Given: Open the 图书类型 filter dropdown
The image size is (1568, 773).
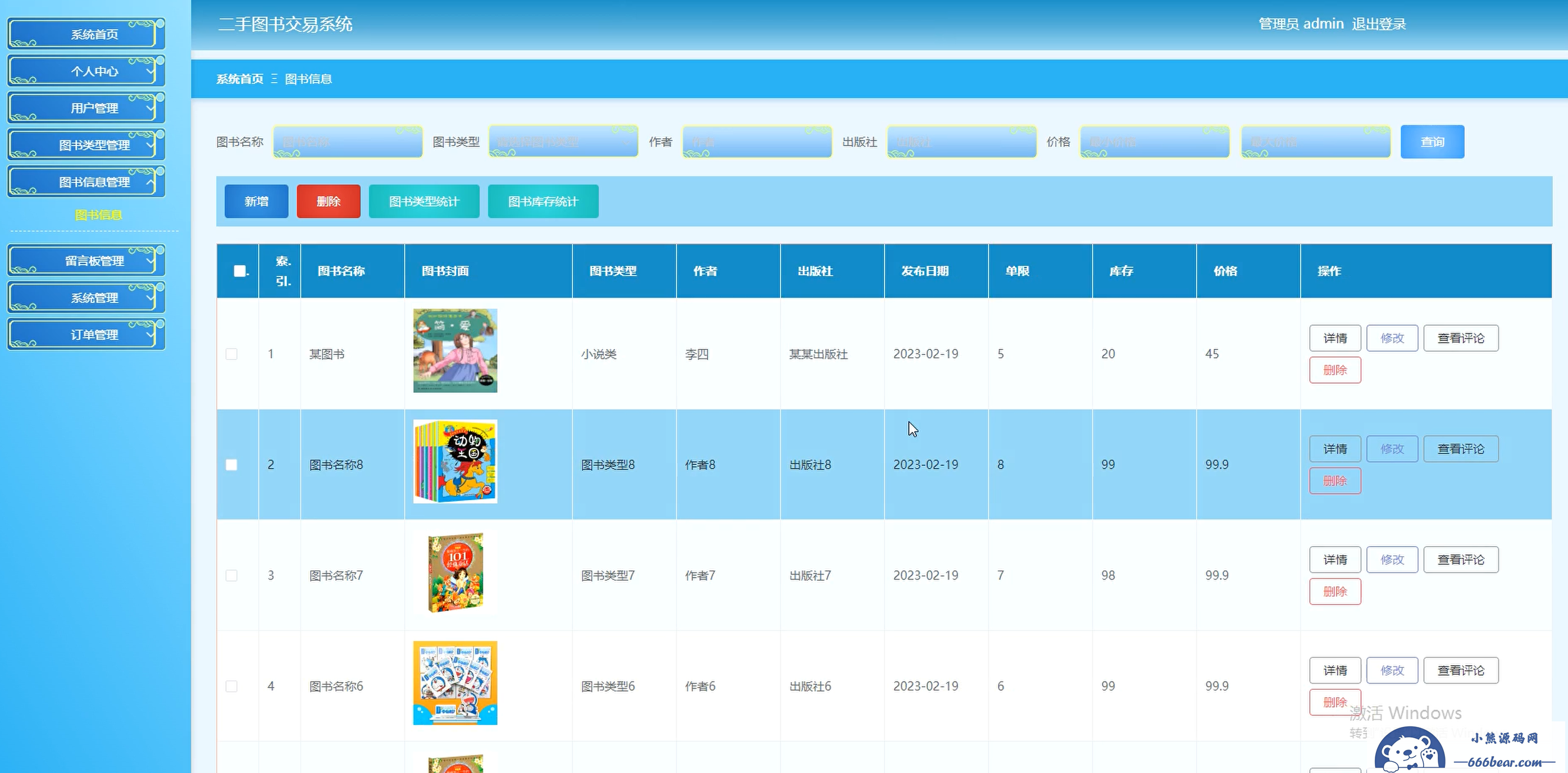Looking at the screenshot, I should [x=563, y=142].
